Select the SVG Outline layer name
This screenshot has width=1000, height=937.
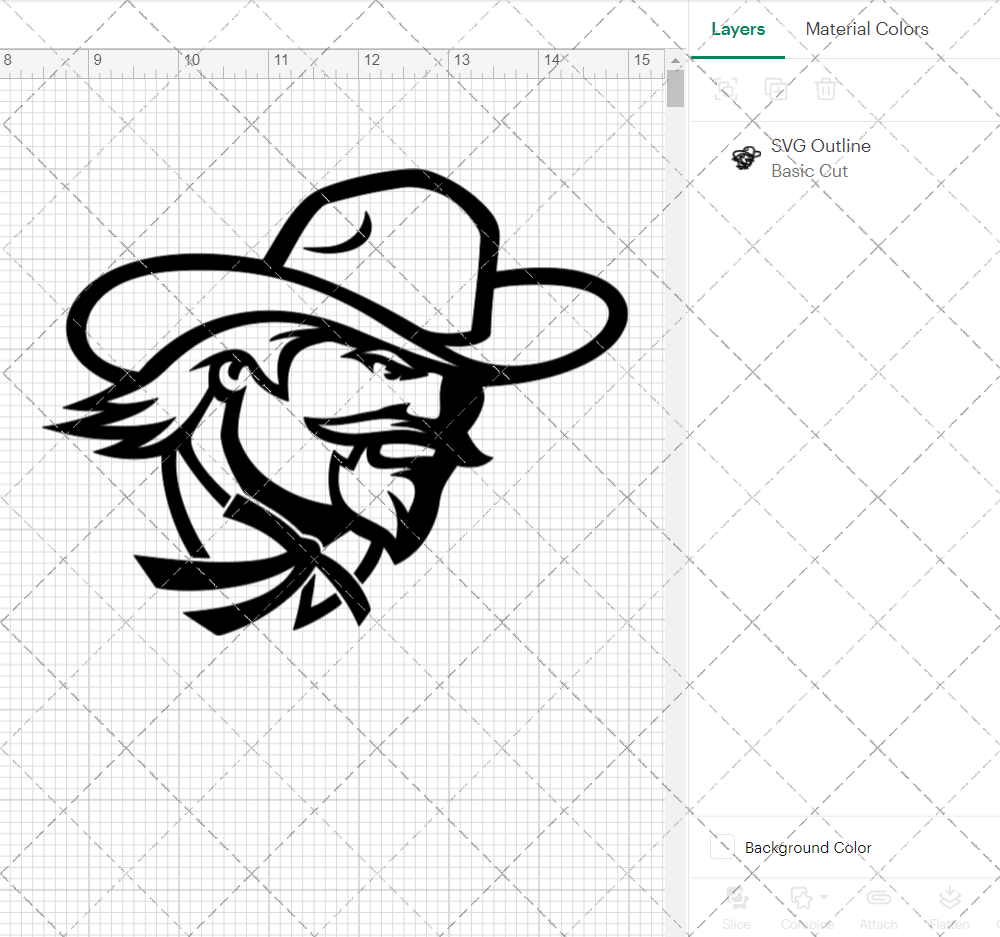821,146
